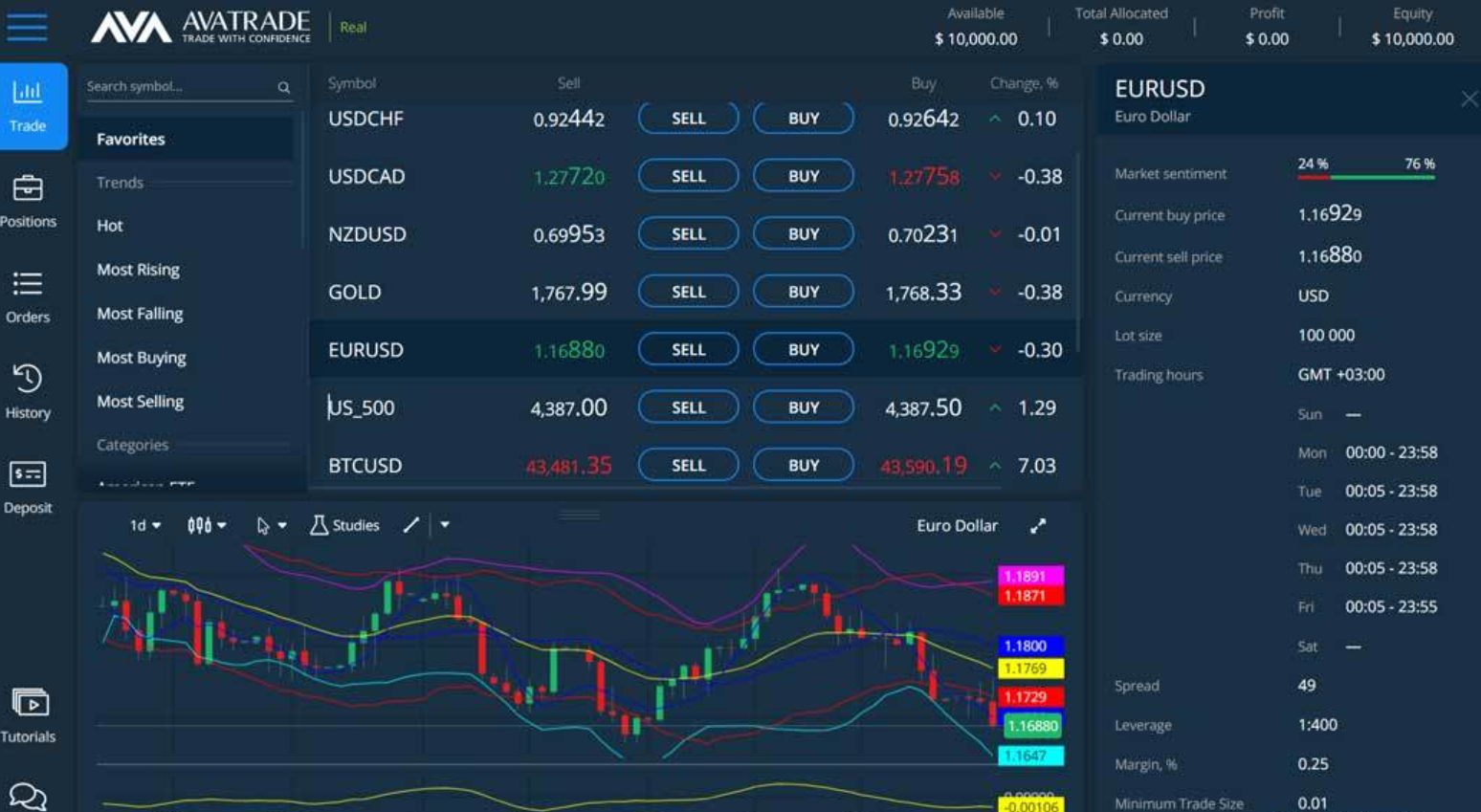Click SELL for BTCUSD

coord(688,466)
